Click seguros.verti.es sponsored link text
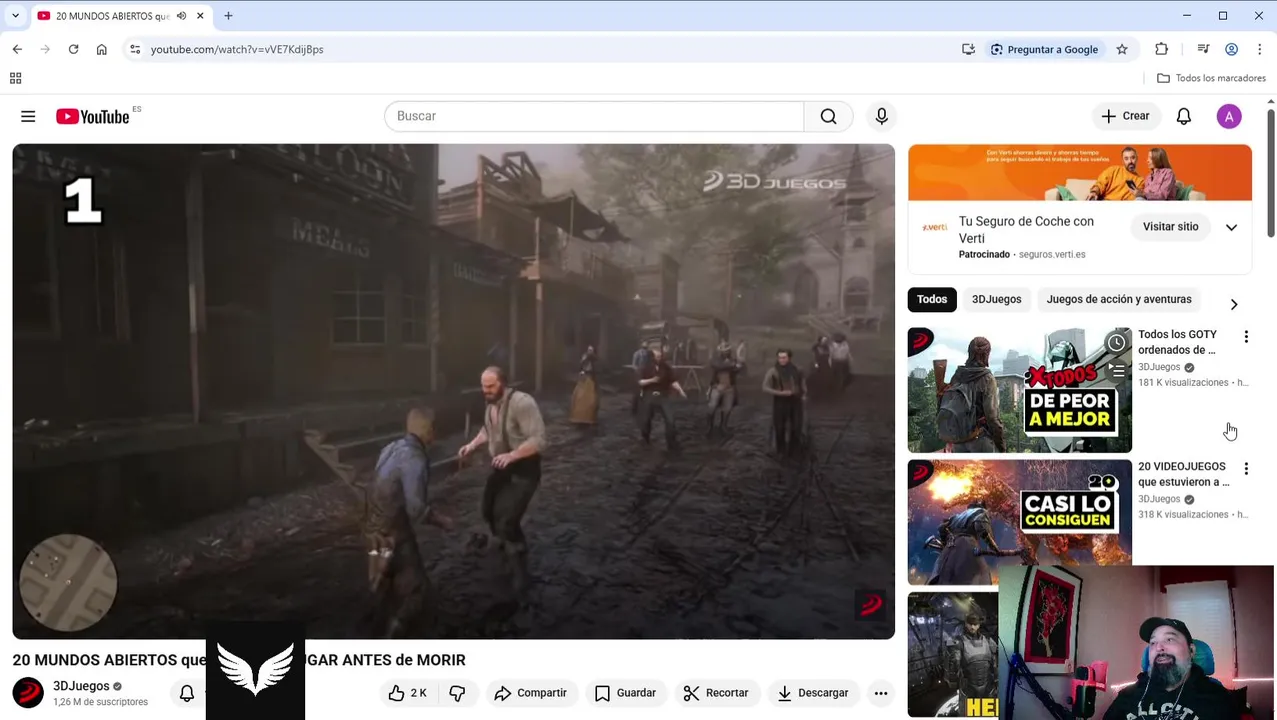Image resolution: width=1277 pixels, height=720 pixels. point(1052,254)
